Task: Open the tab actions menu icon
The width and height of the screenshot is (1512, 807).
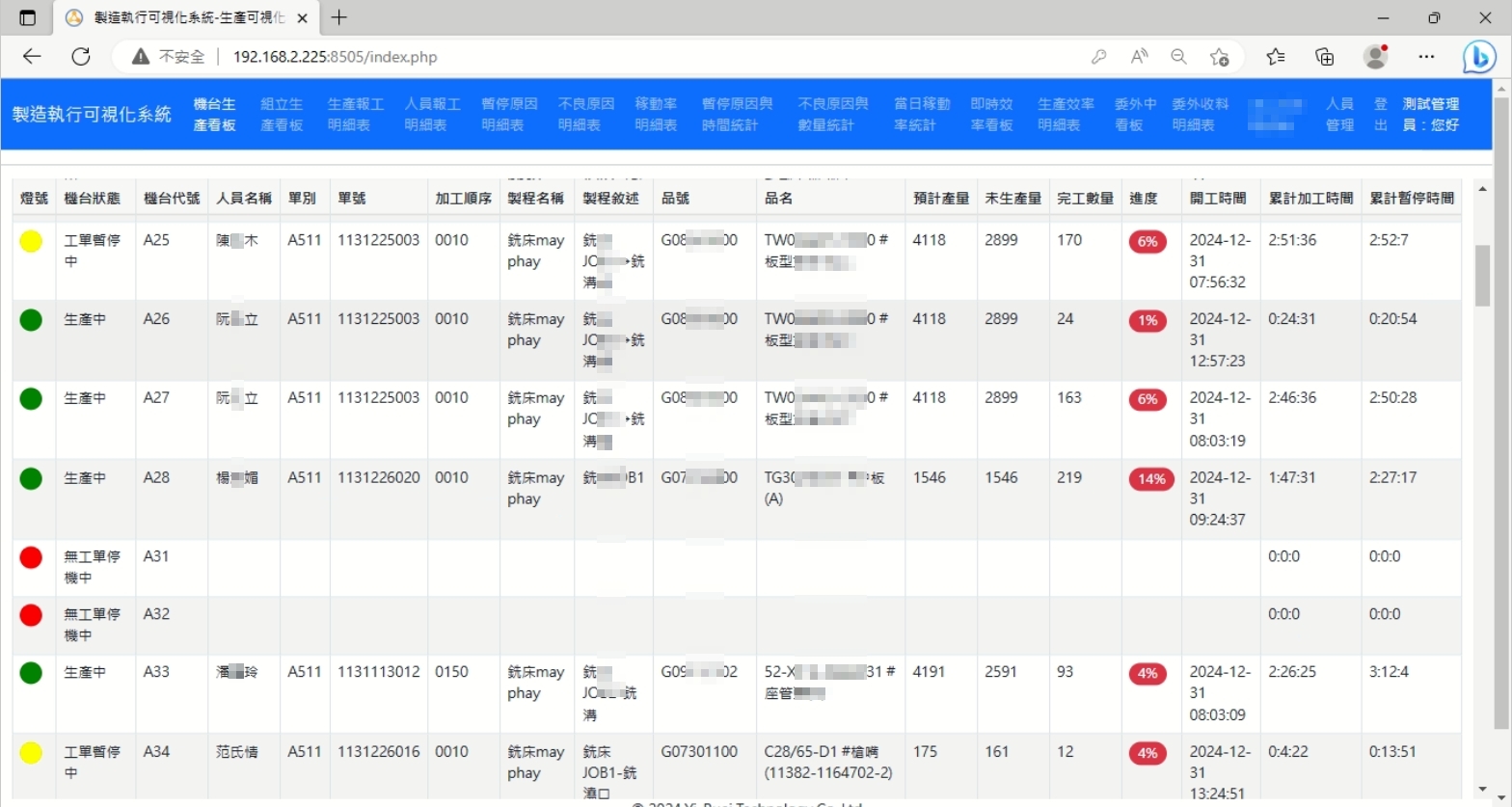Action: point(27,17)
